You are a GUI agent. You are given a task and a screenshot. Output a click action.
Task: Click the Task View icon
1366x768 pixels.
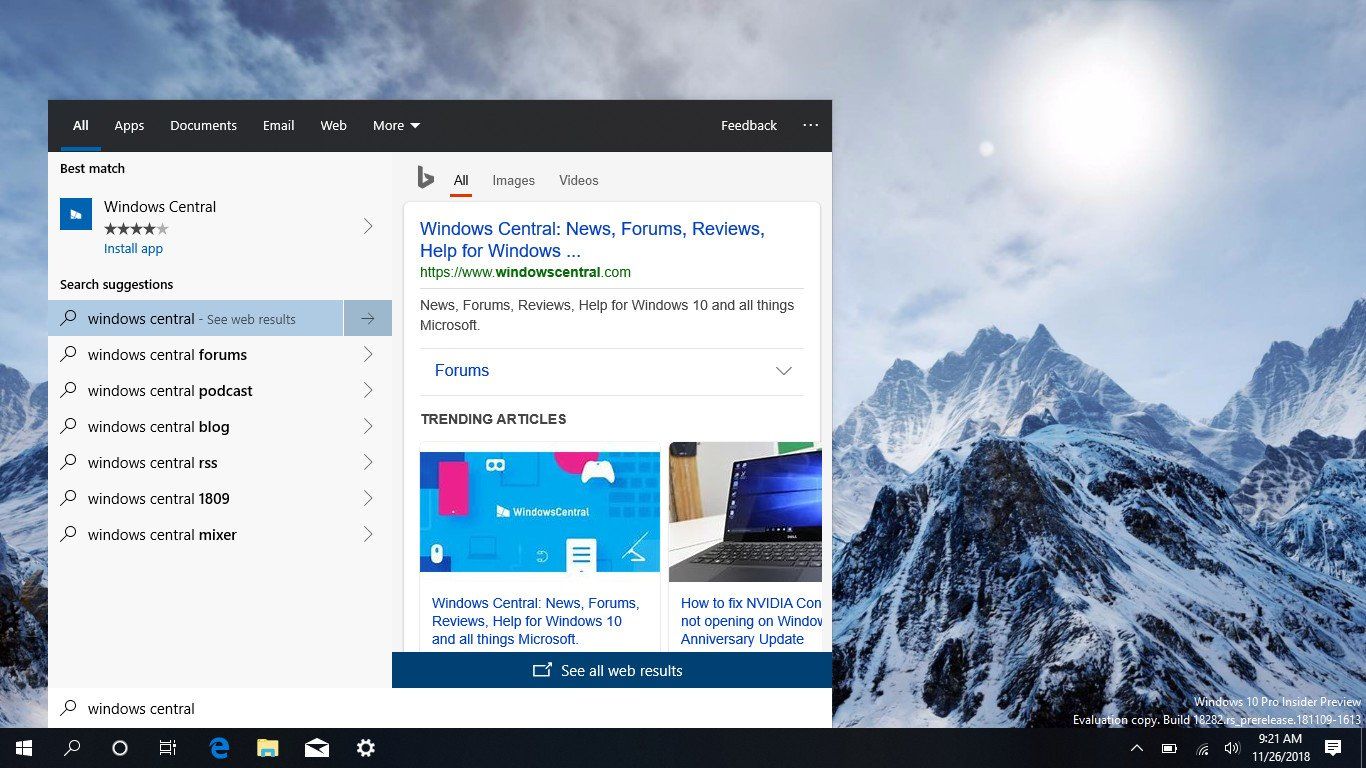(x=168, y=747)
